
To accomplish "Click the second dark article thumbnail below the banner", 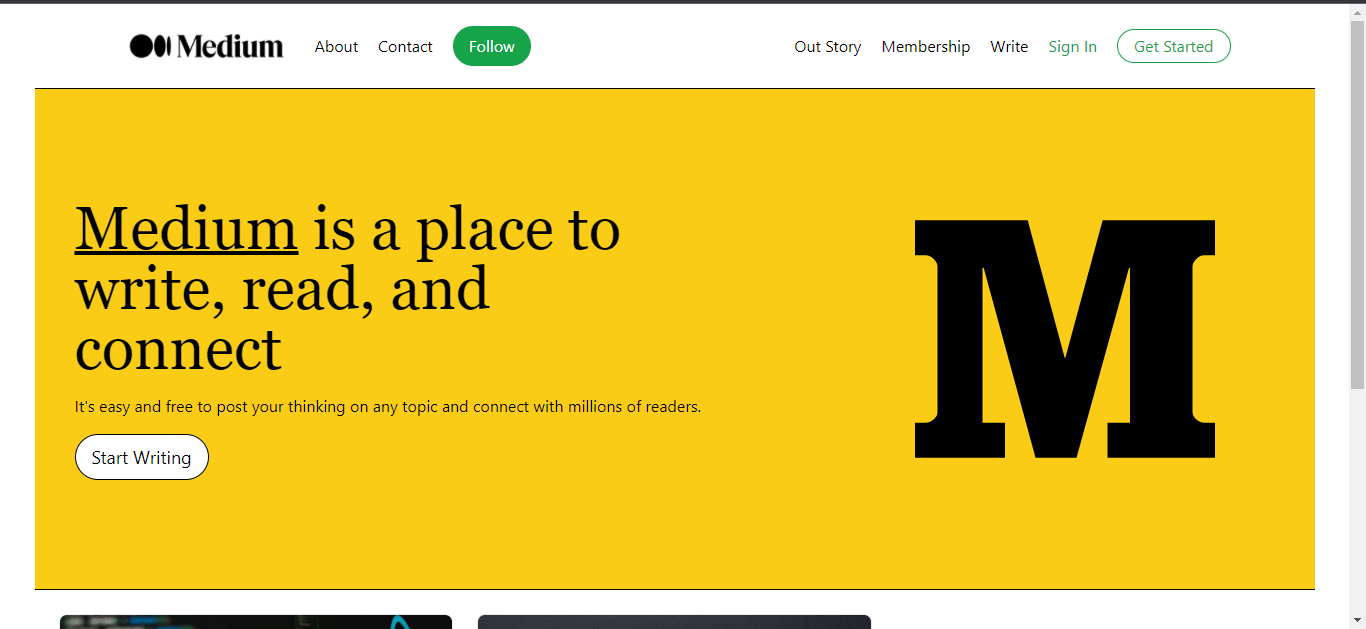I will click(674, 622).
